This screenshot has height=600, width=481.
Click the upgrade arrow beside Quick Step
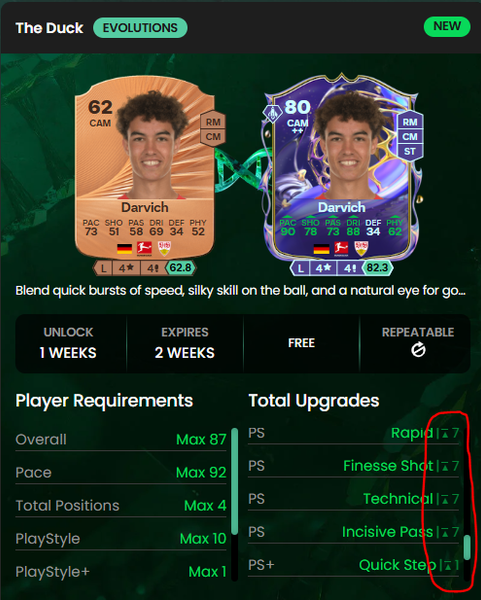tap(448, 566)
